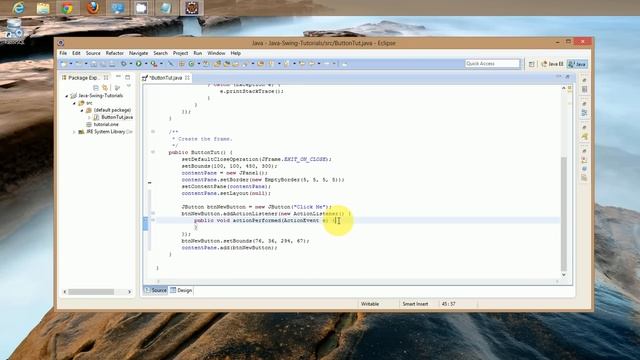Open the Run menu

pyautogui.click(x=198, y=53)
